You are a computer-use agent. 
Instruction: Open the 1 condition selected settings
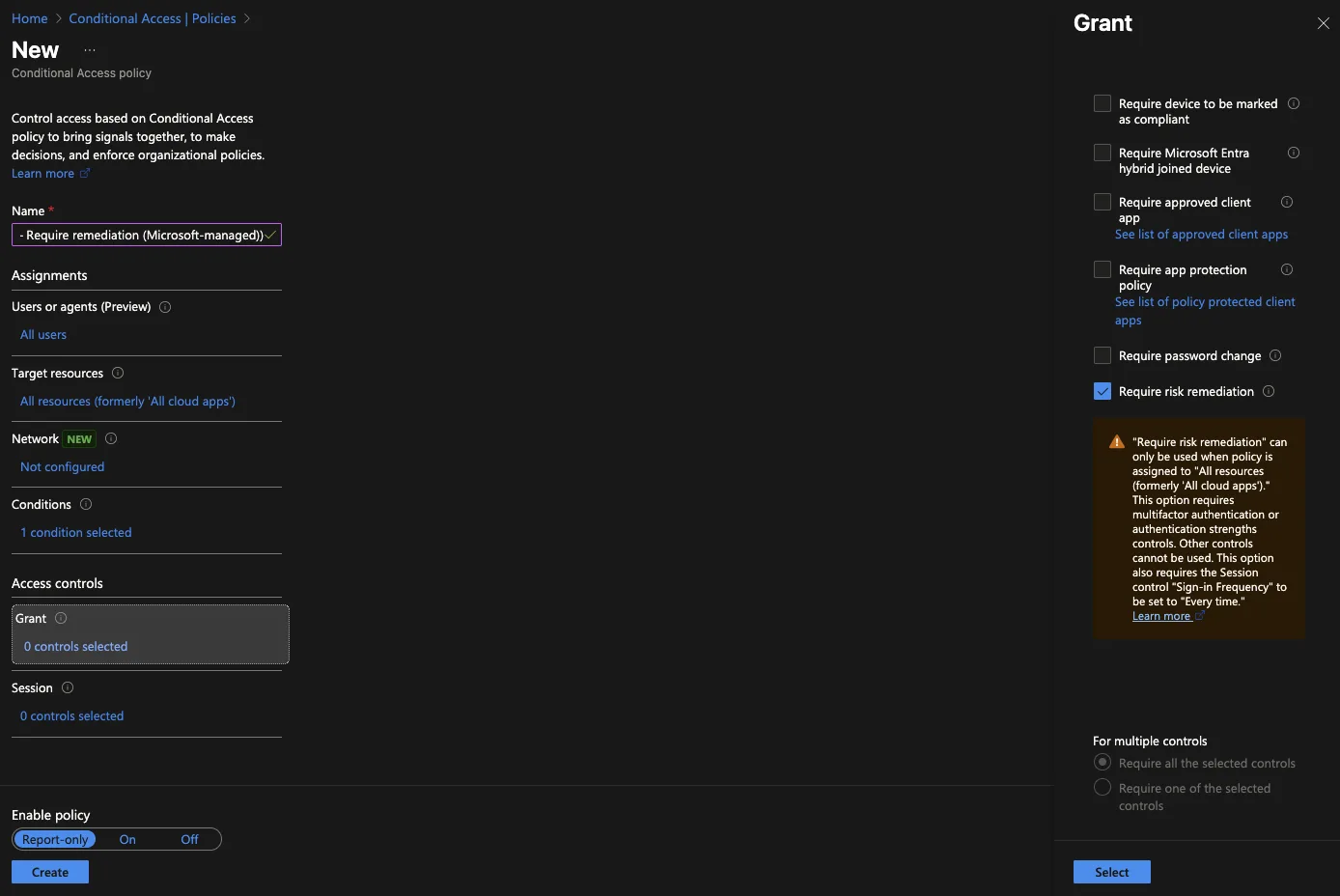(x=76, y=532)
